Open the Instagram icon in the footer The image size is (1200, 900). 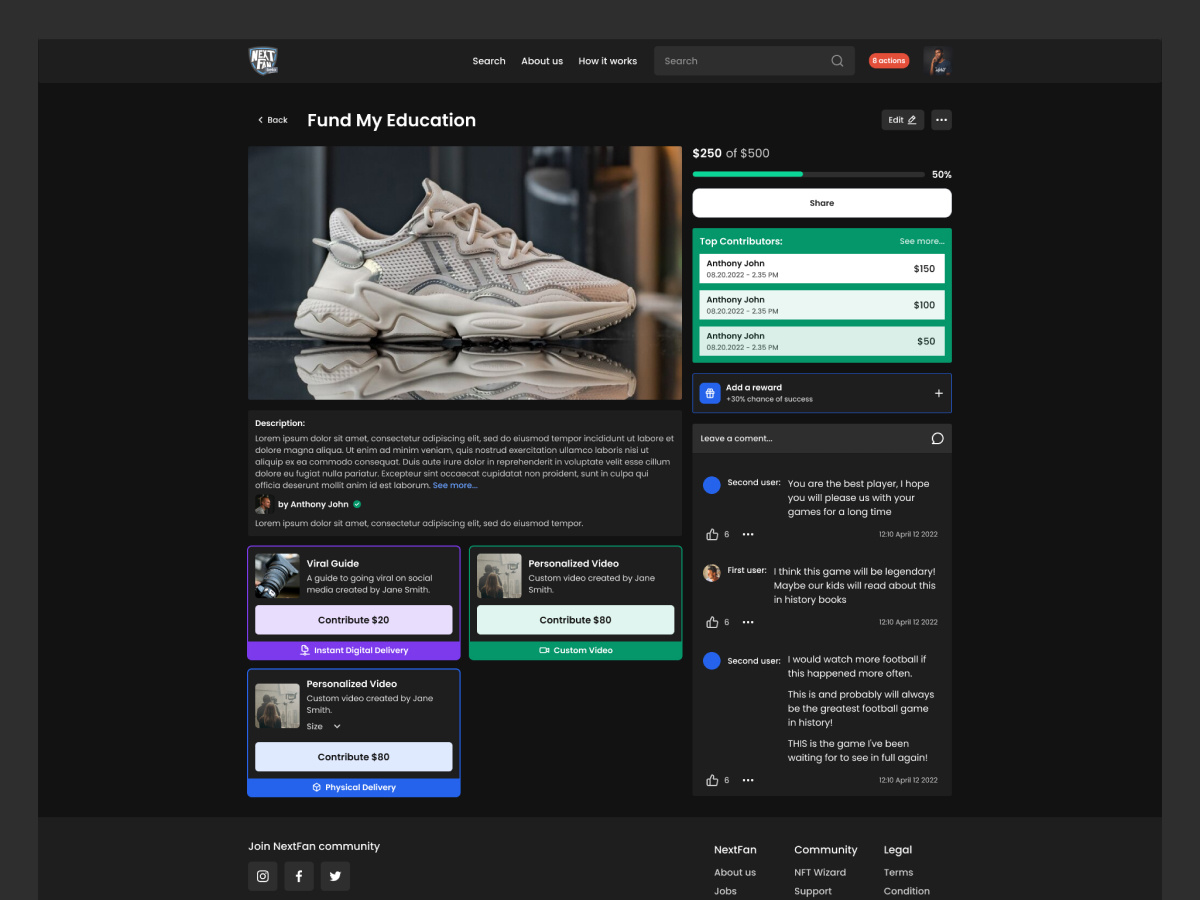(262, 876)
